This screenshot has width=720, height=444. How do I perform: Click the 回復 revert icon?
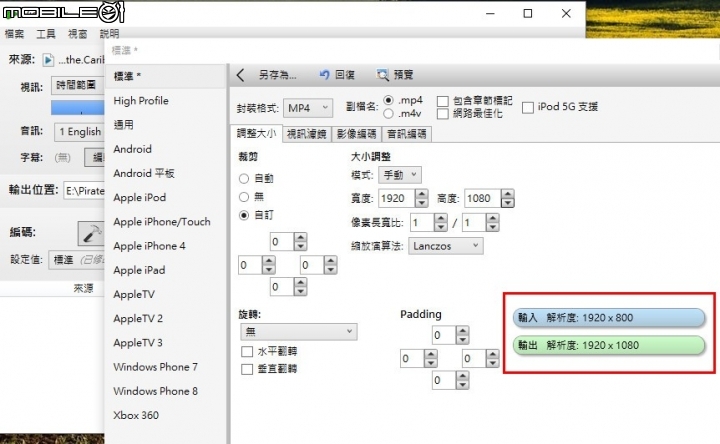pos(325,74)
